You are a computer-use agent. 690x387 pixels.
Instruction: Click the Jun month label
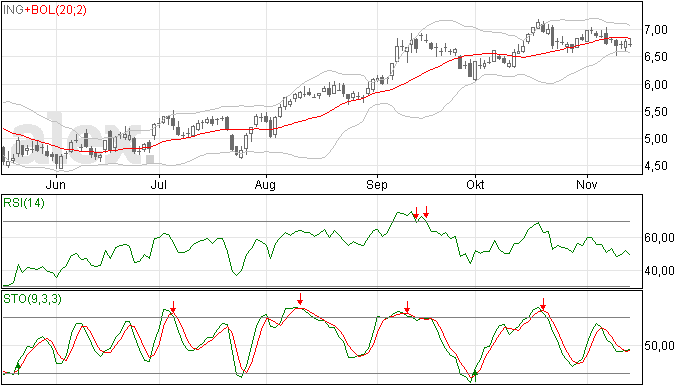[x=56, y=184]
